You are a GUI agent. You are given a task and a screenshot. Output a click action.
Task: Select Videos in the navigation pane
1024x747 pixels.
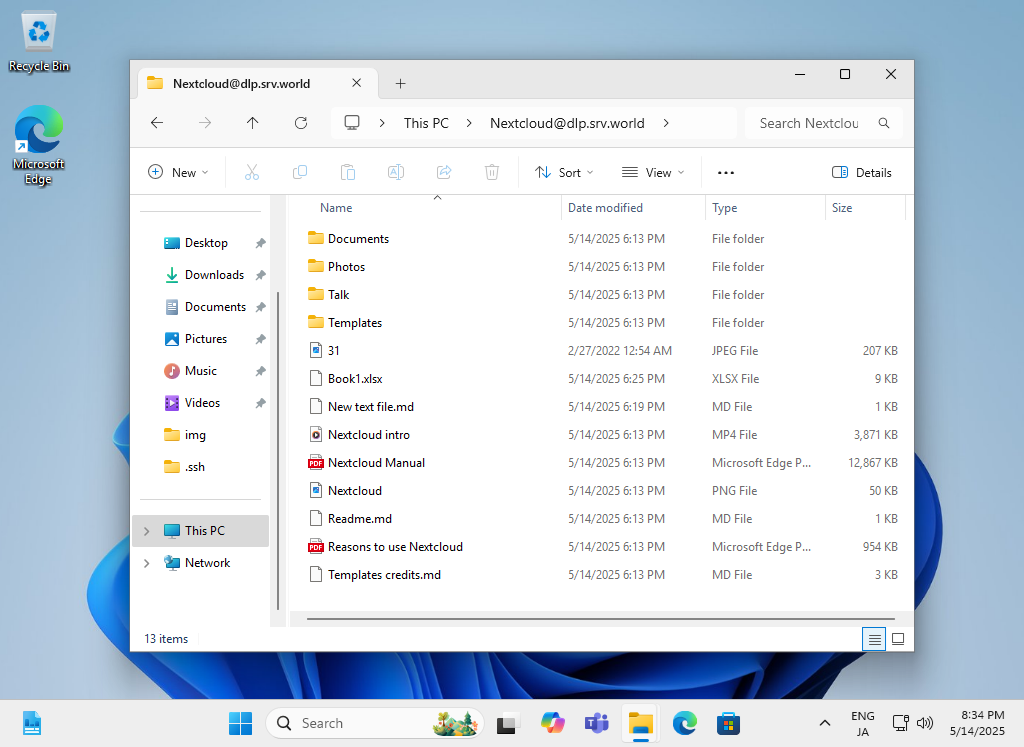coord(202,403)
